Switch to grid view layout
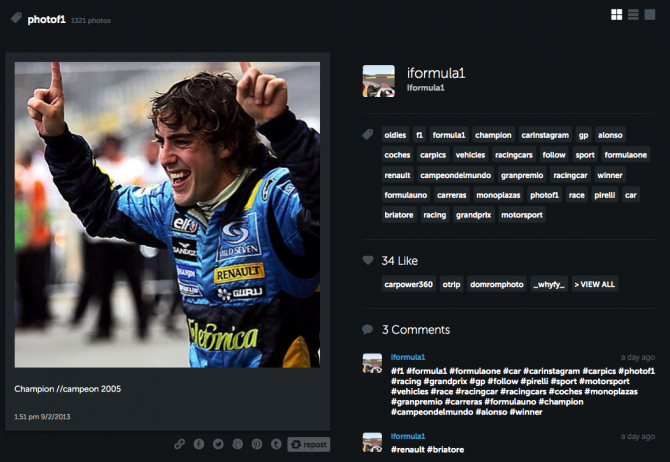Screen dimensions: 670x462 616,15
